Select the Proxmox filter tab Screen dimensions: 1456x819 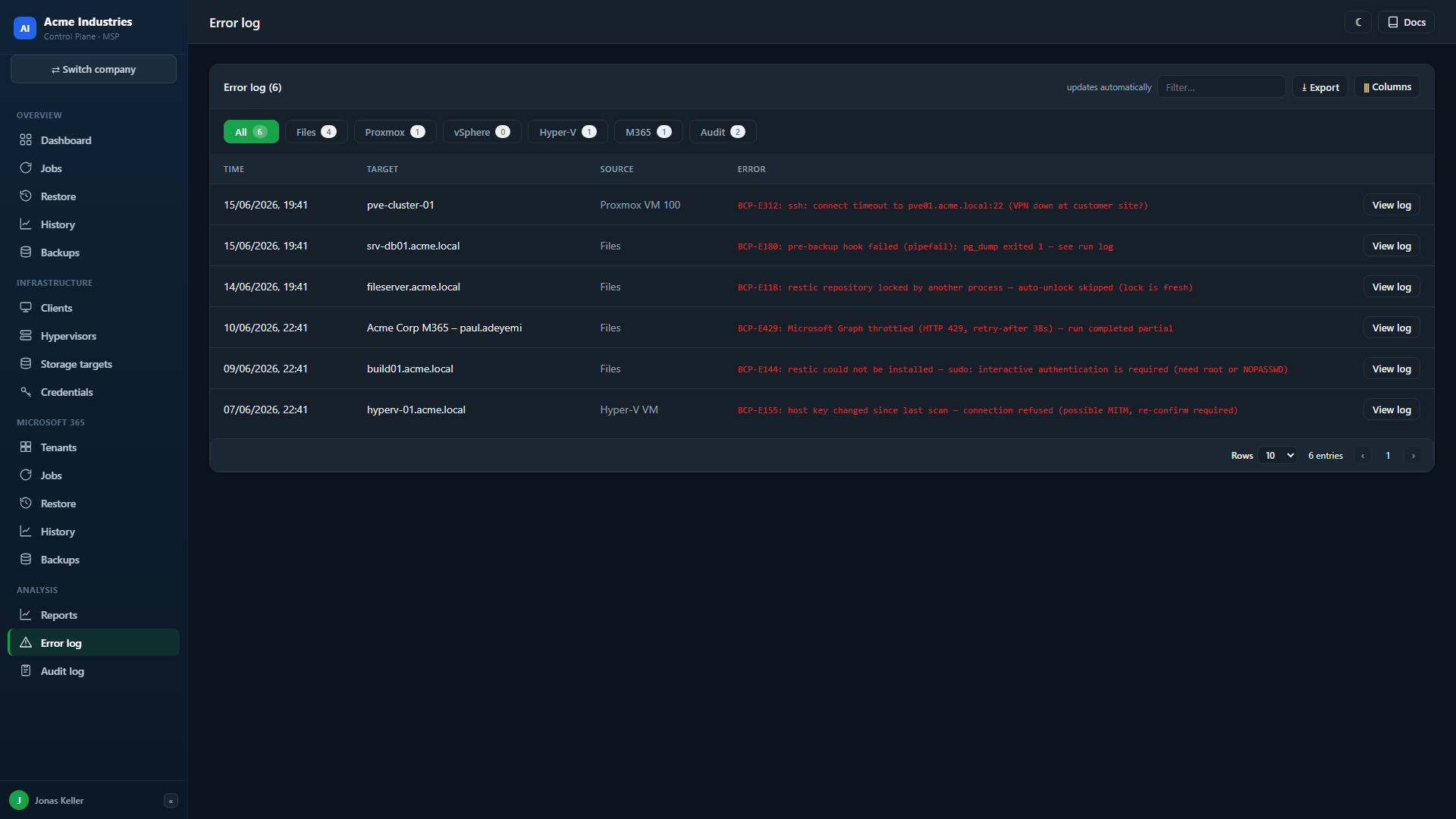[395, 132]
